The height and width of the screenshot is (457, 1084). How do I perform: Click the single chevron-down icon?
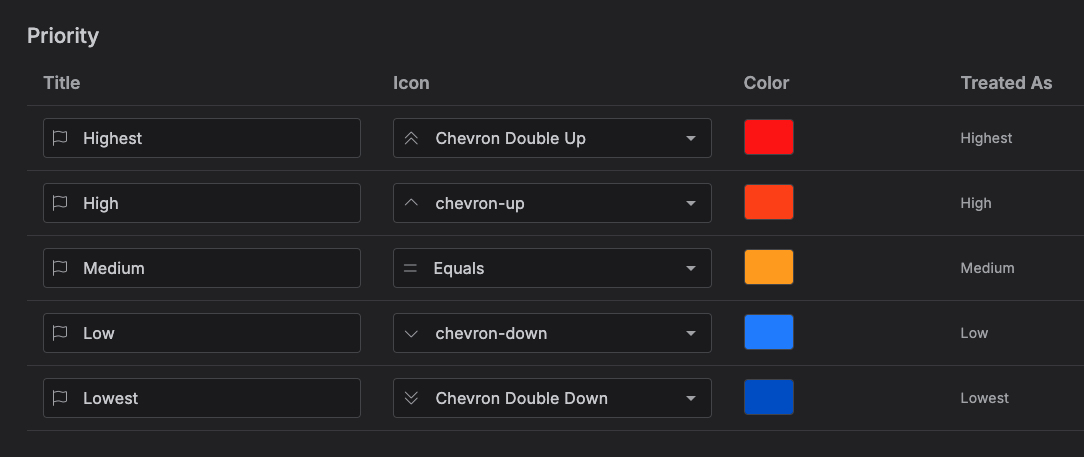pos(411,334)
